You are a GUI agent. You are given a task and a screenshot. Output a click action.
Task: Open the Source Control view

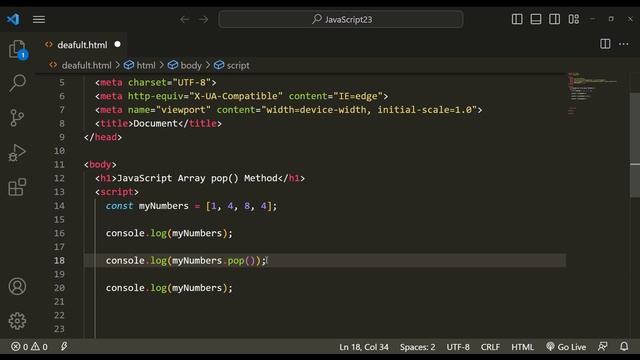[17, 118]
